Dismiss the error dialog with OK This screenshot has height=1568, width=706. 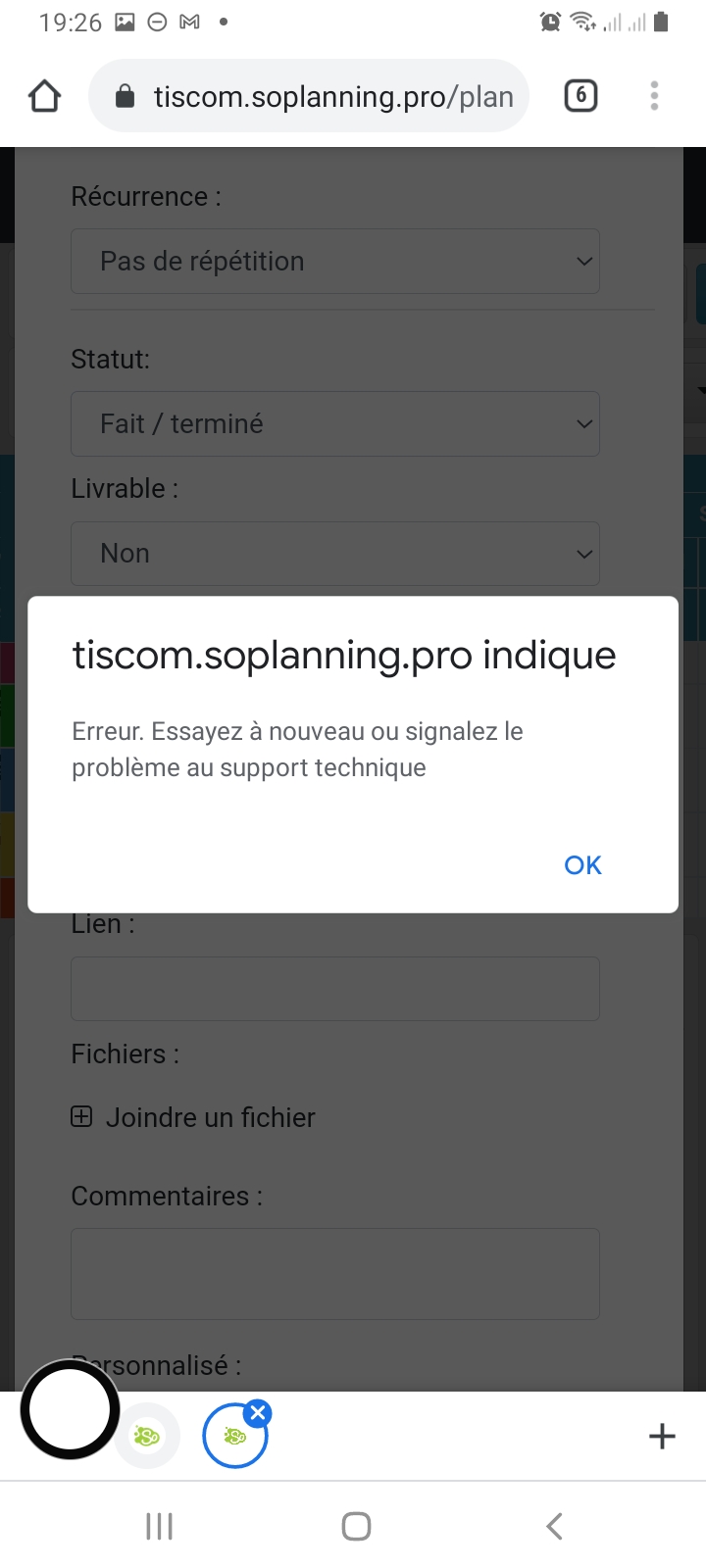click(x=582, y=865)
